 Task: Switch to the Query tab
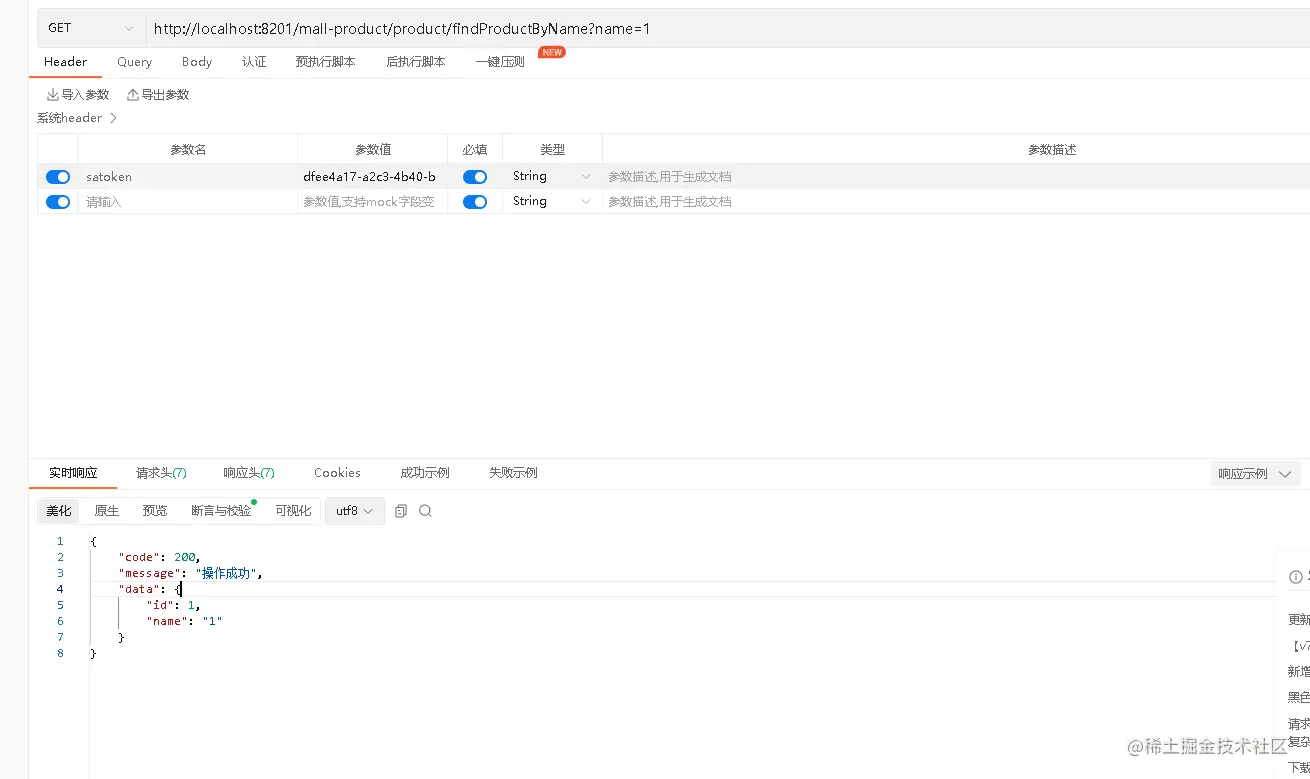[134, 62]
